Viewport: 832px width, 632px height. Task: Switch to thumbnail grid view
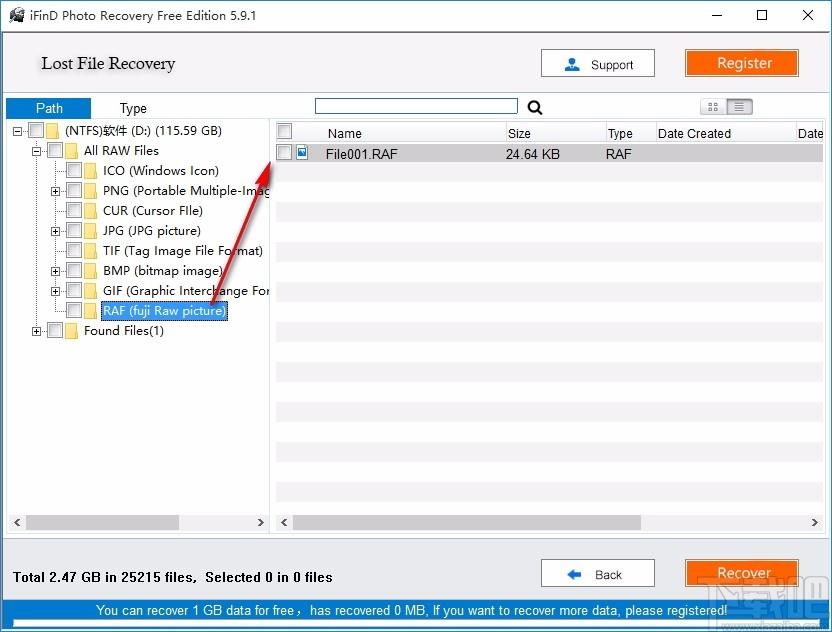[713, 107]
